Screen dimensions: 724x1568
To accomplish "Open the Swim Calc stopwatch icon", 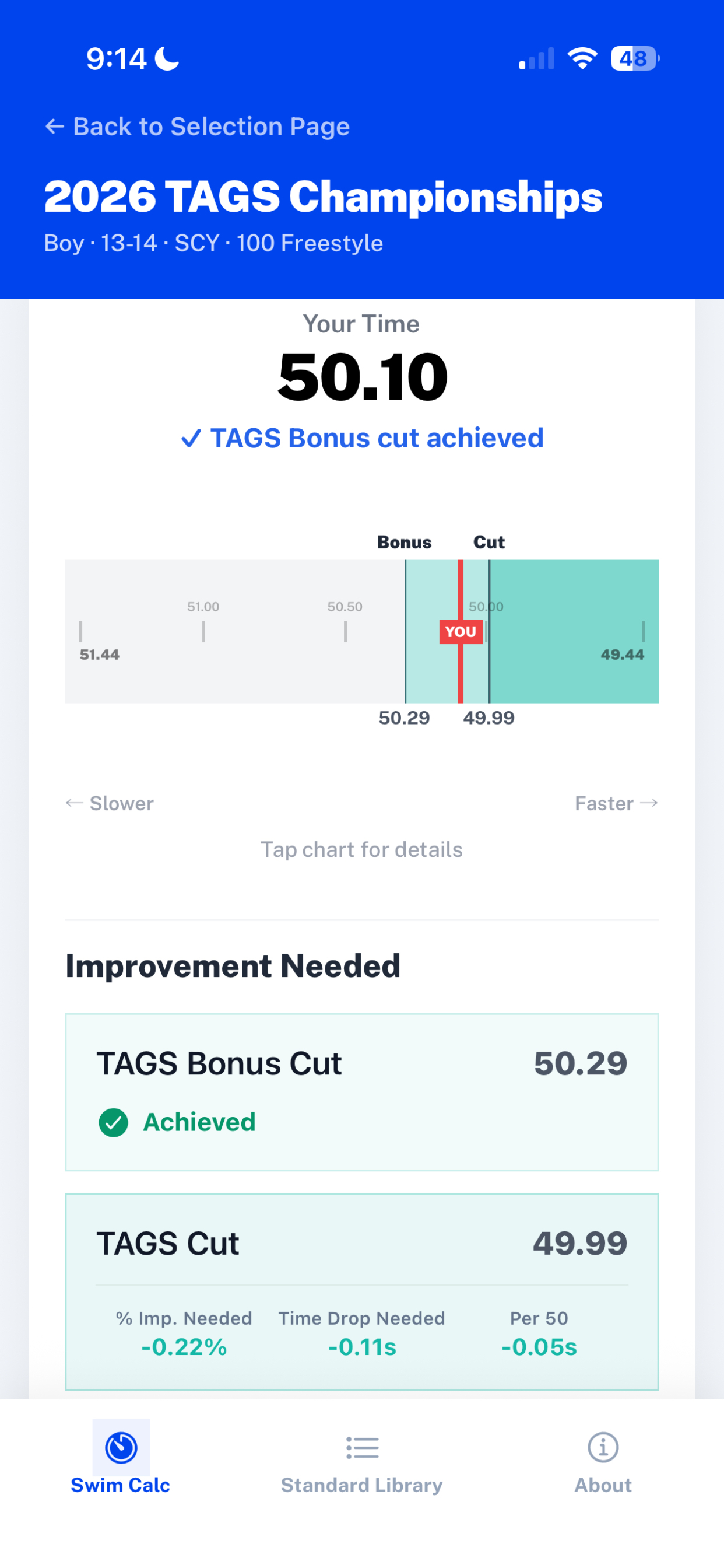I will coord(121,1447).
